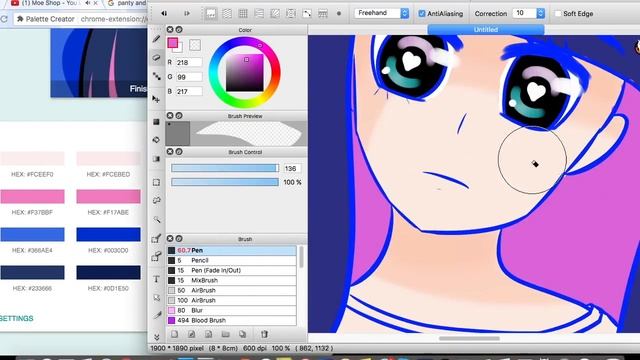Screen dimensions: 640x360
Task: Click the brush list scrollbar
Action: (x=302, y=257)
